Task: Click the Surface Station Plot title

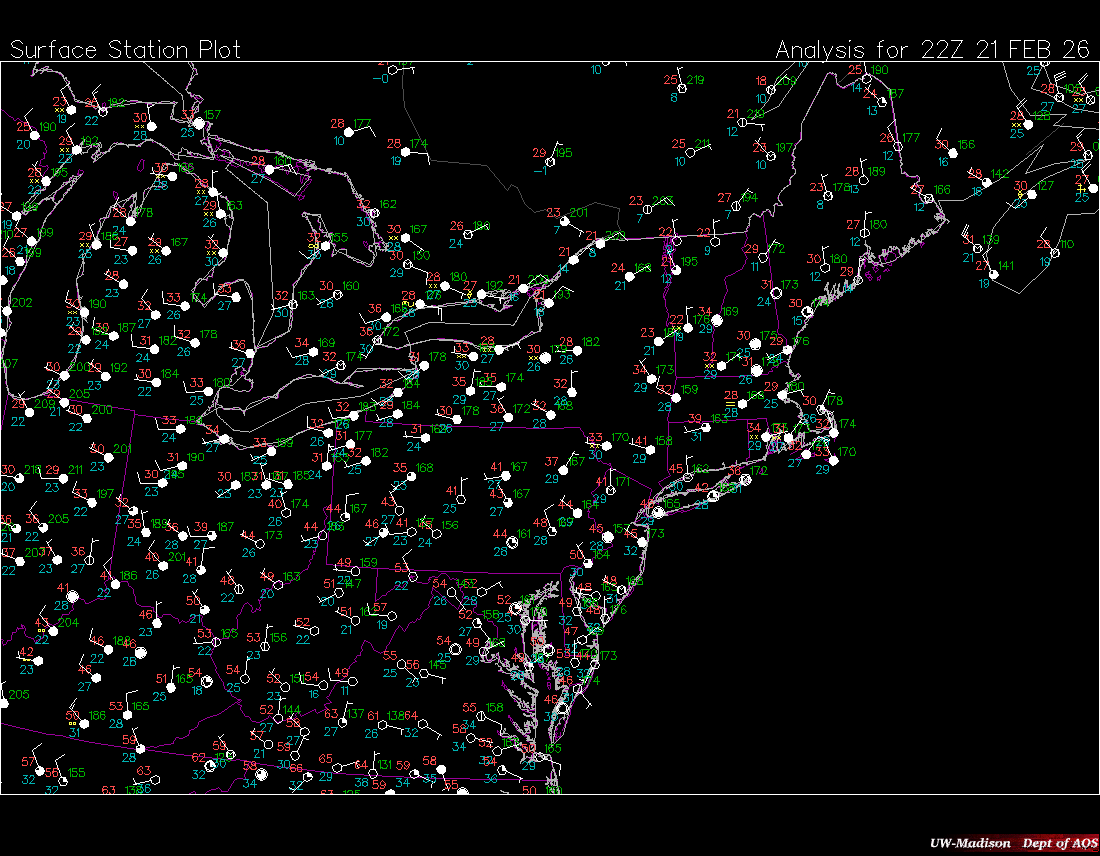Action: 126,49
